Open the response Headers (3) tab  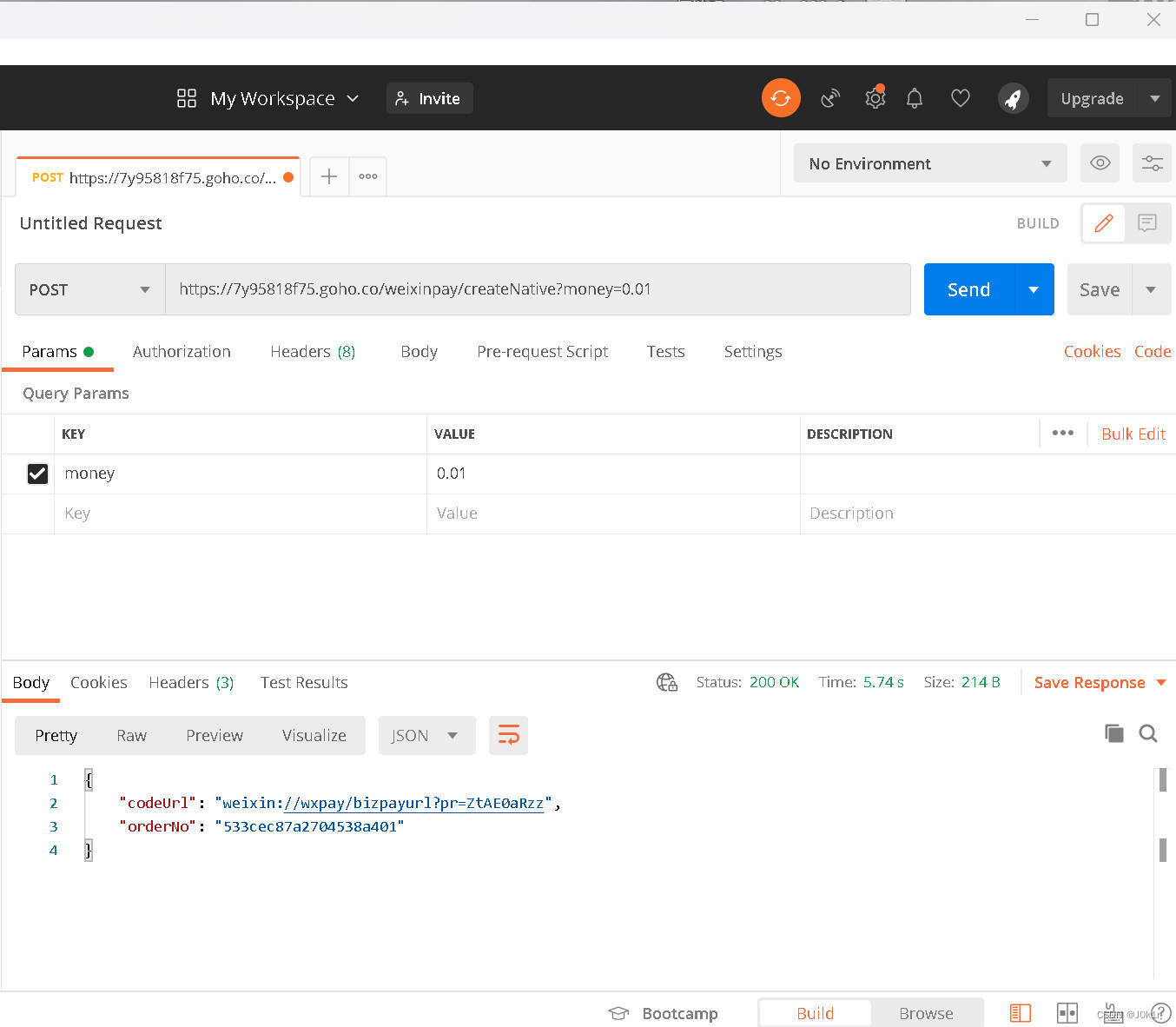(191, 682)
